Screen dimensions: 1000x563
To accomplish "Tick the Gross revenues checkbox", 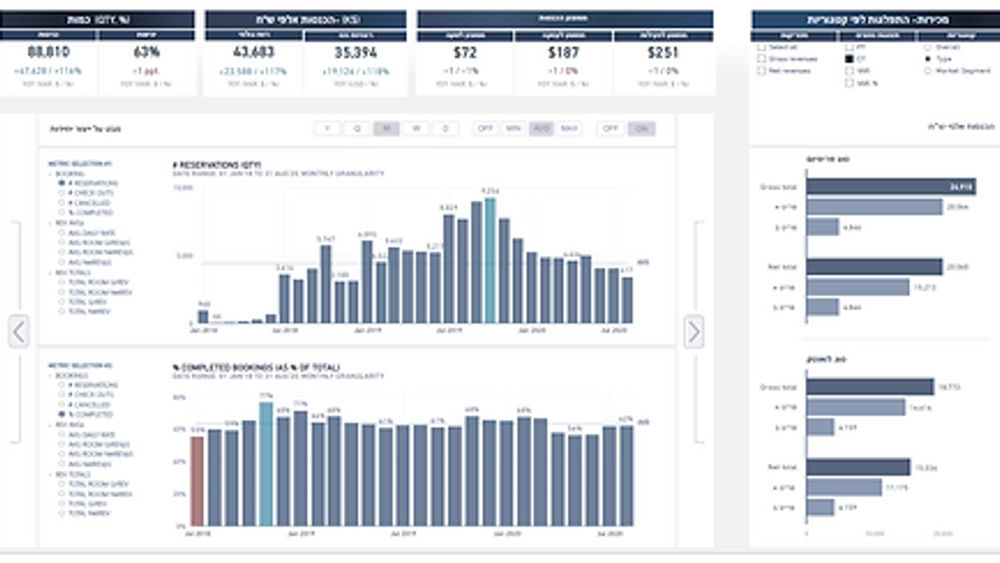I will point(761,59).
